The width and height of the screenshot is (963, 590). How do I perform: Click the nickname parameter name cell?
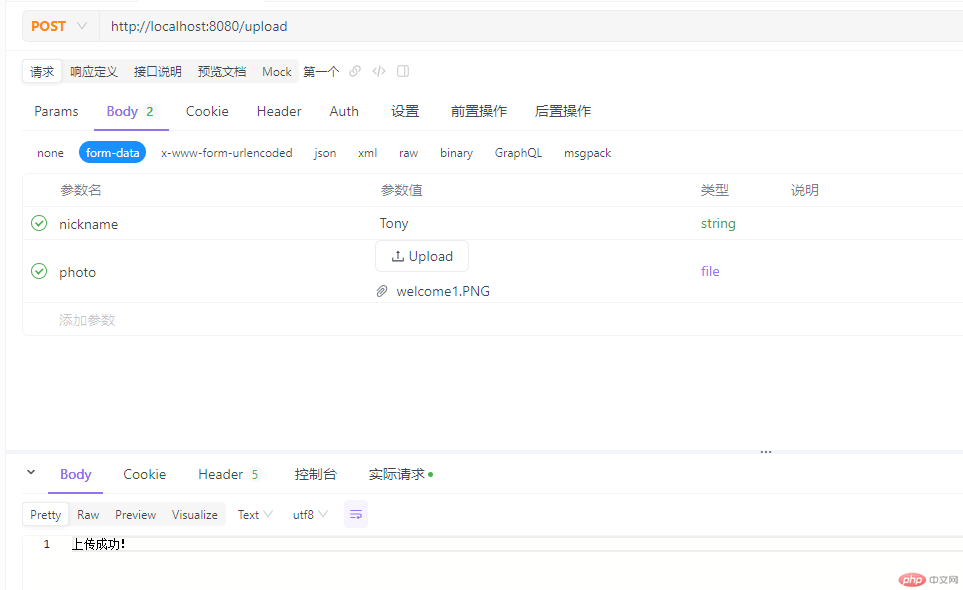point(88,224)
